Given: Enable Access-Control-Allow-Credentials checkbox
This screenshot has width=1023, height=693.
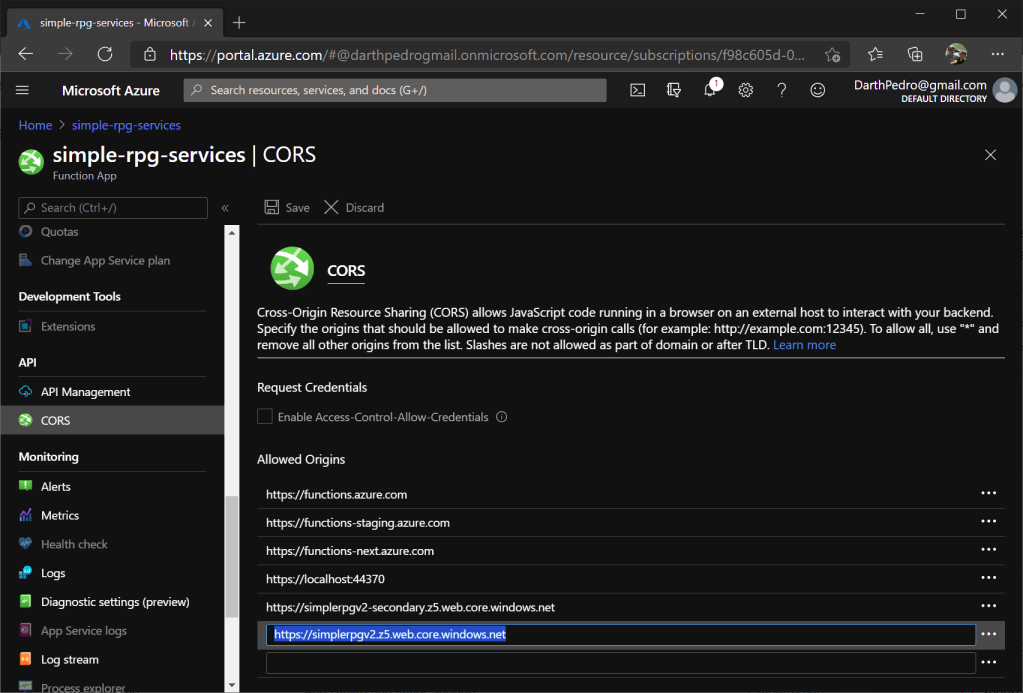Looking at the screenshot, I should (x=265, y=417).
